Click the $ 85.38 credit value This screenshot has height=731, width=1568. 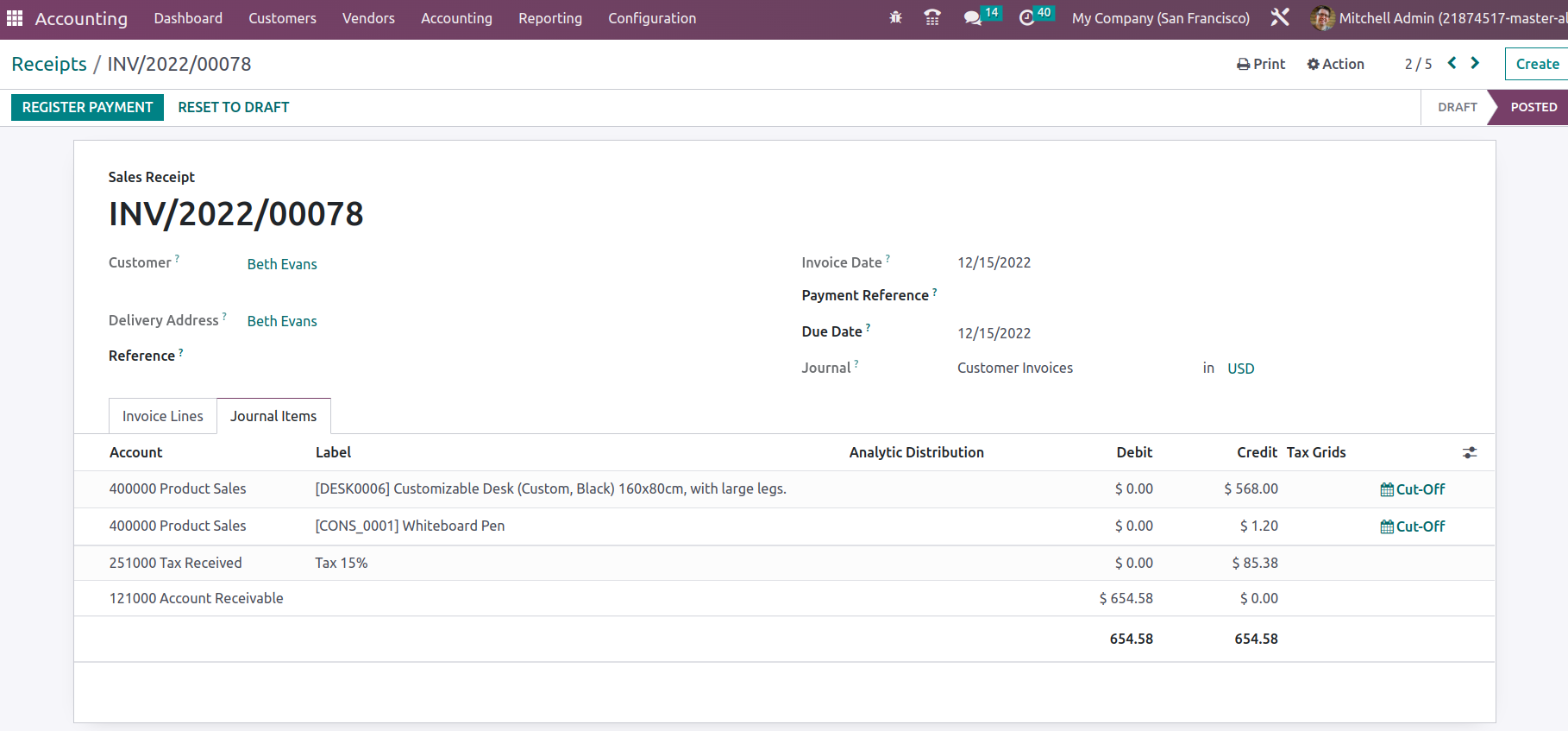tap(1255, 563)
